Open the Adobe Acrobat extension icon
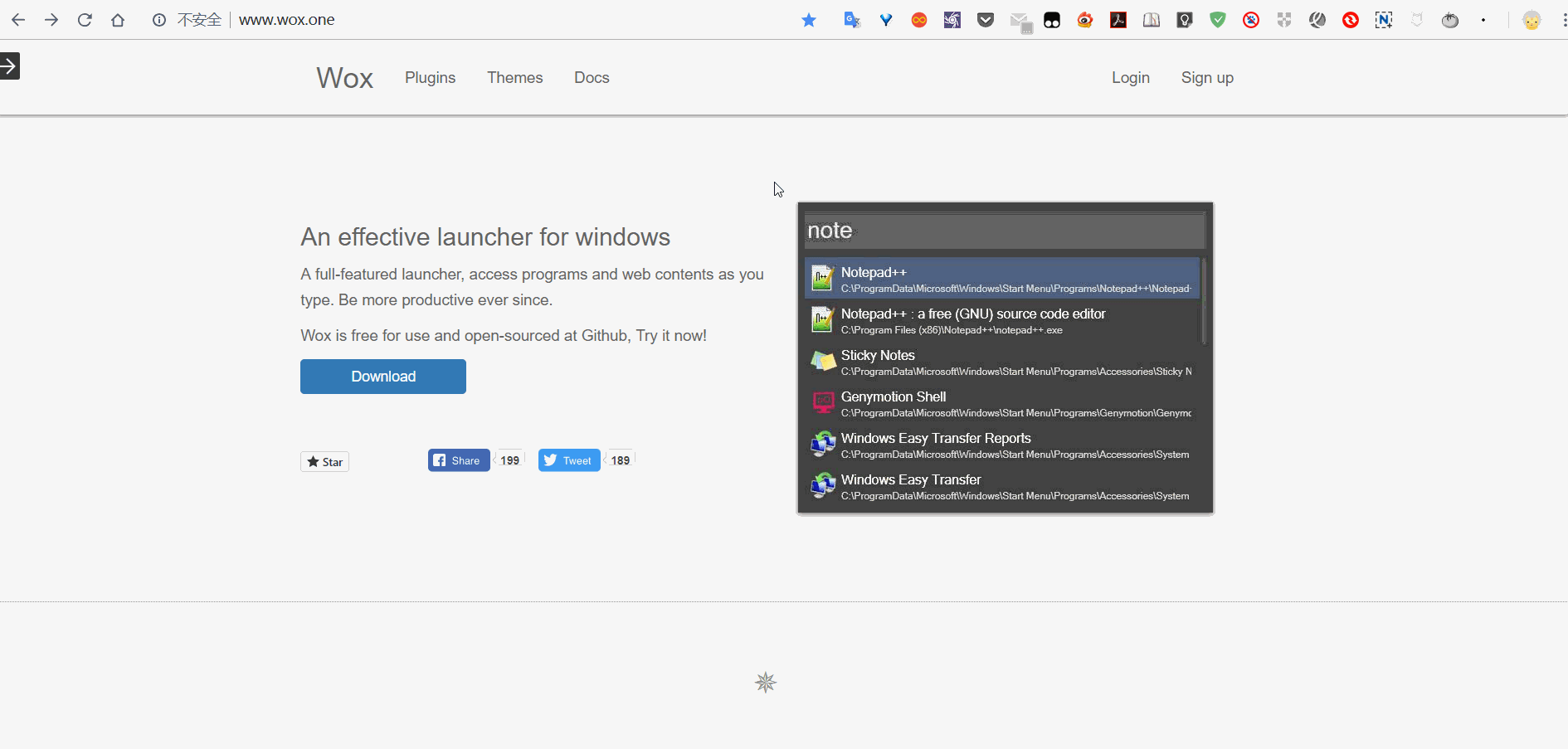The image size is (1568, 749). point(1118,20)
